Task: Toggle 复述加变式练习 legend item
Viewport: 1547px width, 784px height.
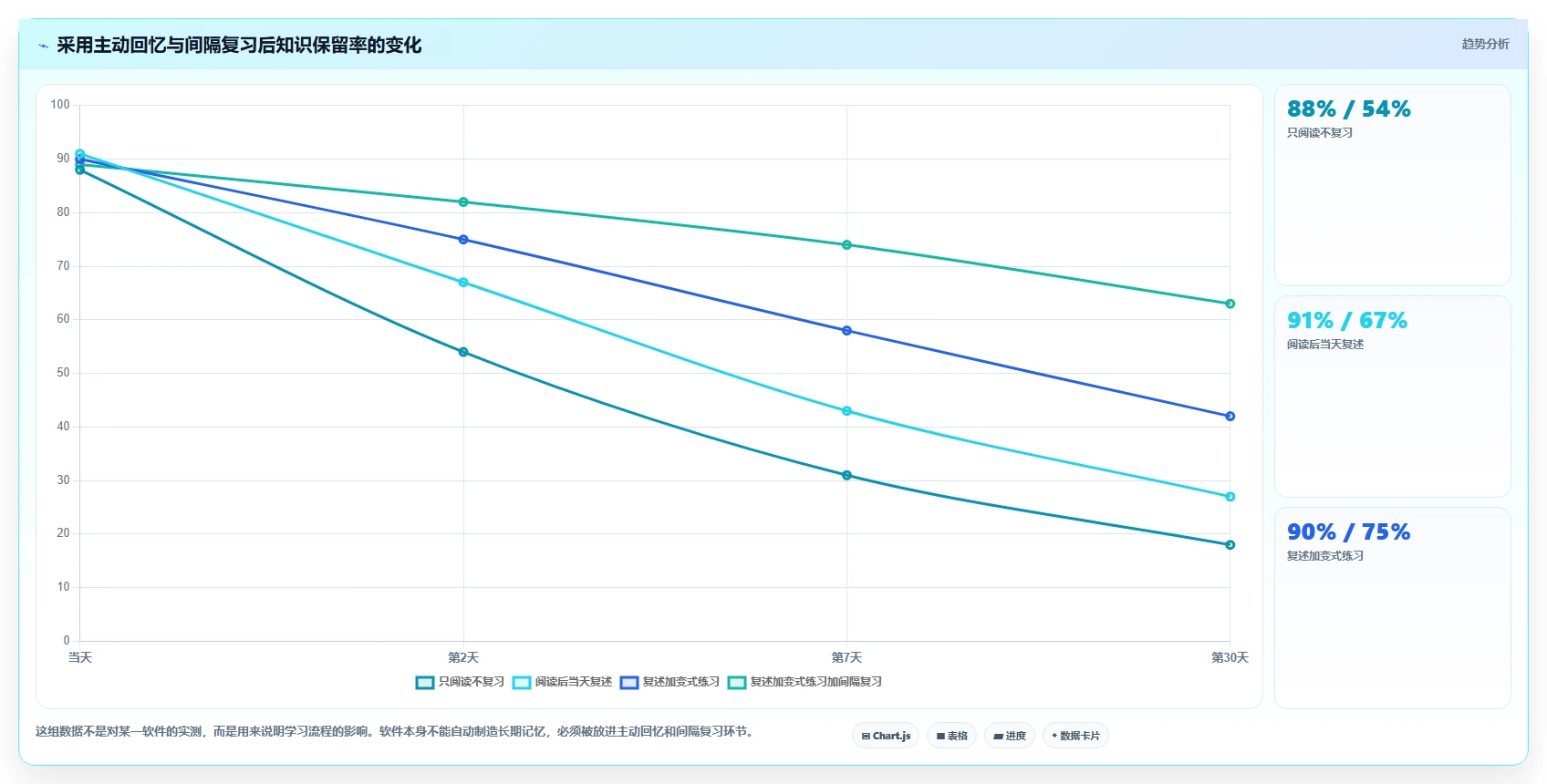Action: tap(670, 682)
